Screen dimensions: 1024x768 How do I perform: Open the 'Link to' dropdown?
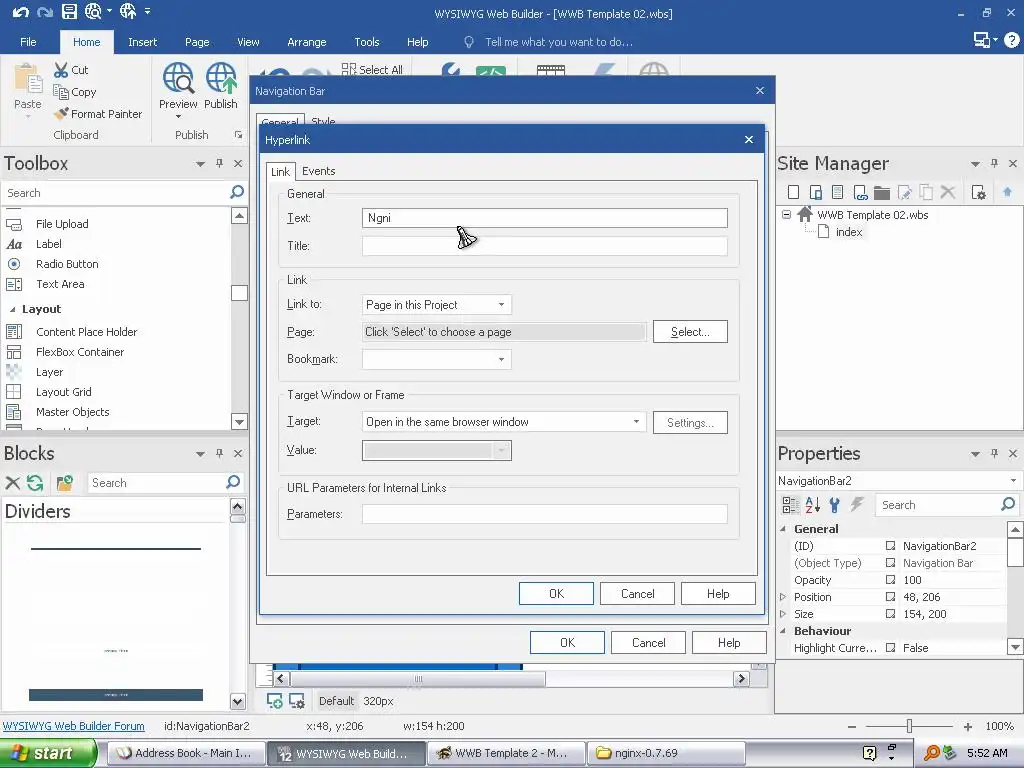click(501, 304)
